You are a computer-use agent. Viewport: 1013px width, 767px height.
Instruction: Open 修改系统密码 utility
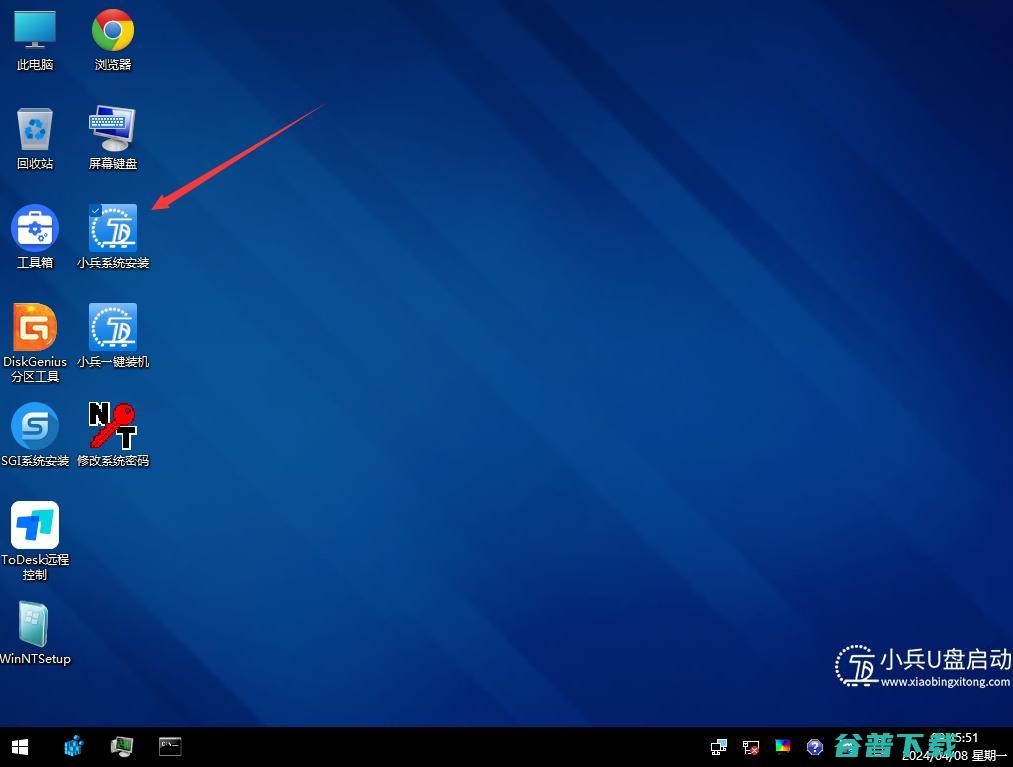(x=112, y=430)
